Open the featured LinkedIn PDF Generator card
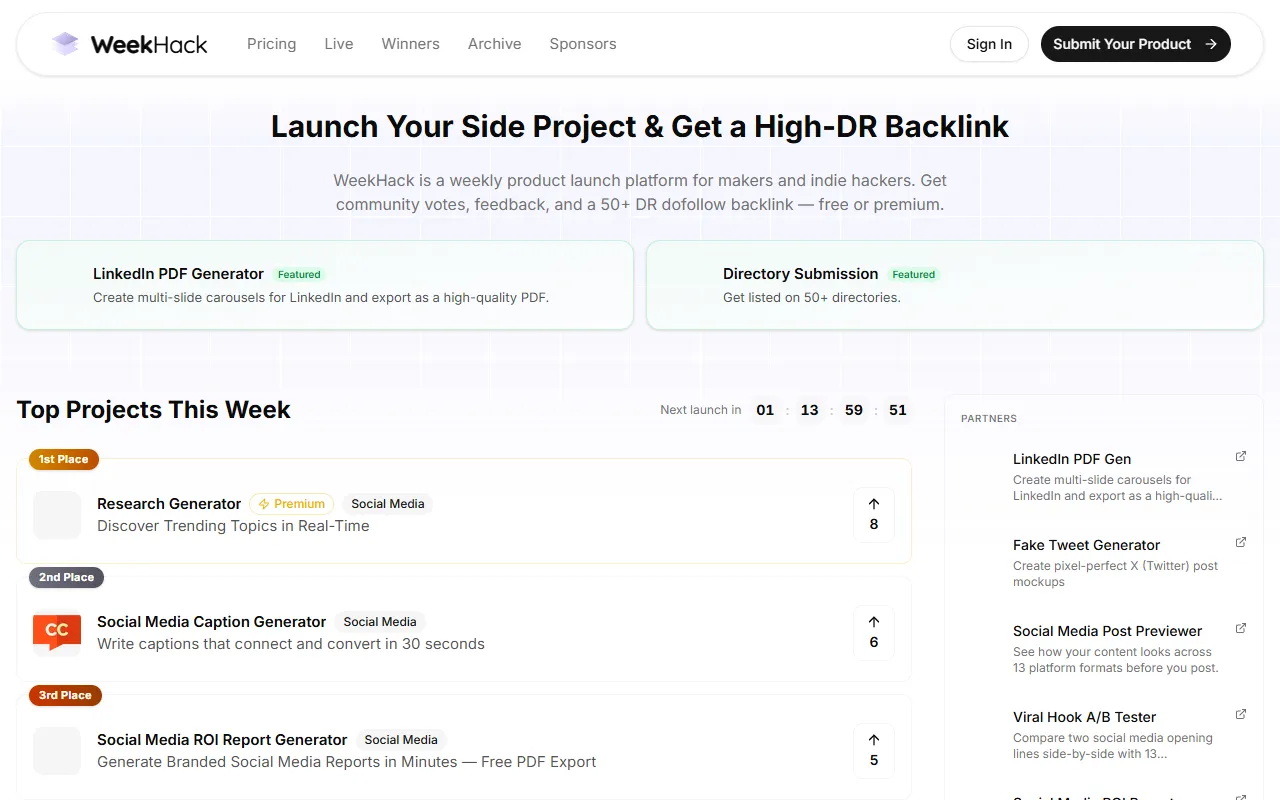 (x=324, y=285)
